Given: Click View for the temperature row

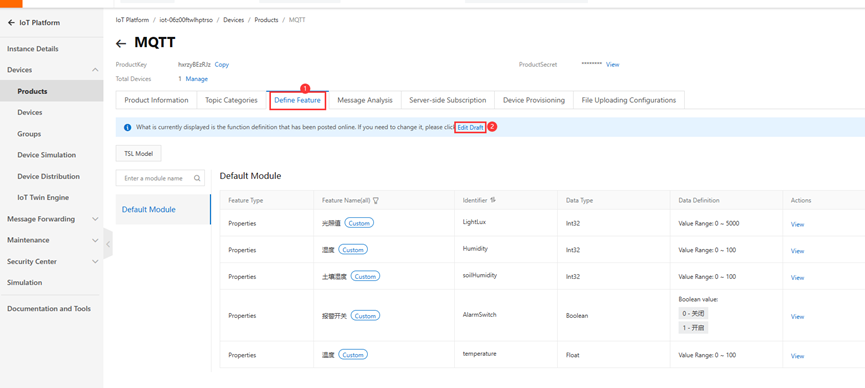Looking at the screenshot, I should click(x=797, y=356).
